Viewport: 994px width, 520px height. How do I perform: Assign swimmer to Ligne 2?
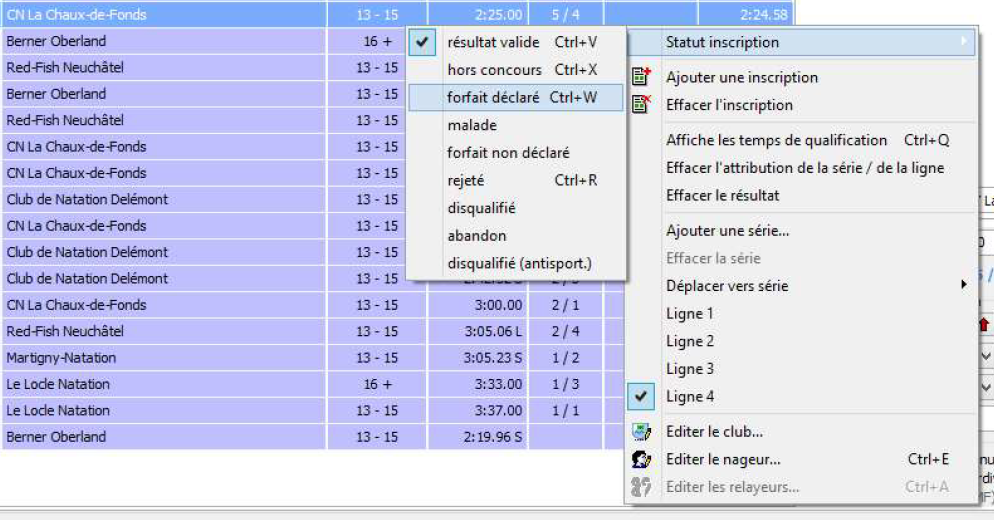pyautogui.click(x=690, y=341)
